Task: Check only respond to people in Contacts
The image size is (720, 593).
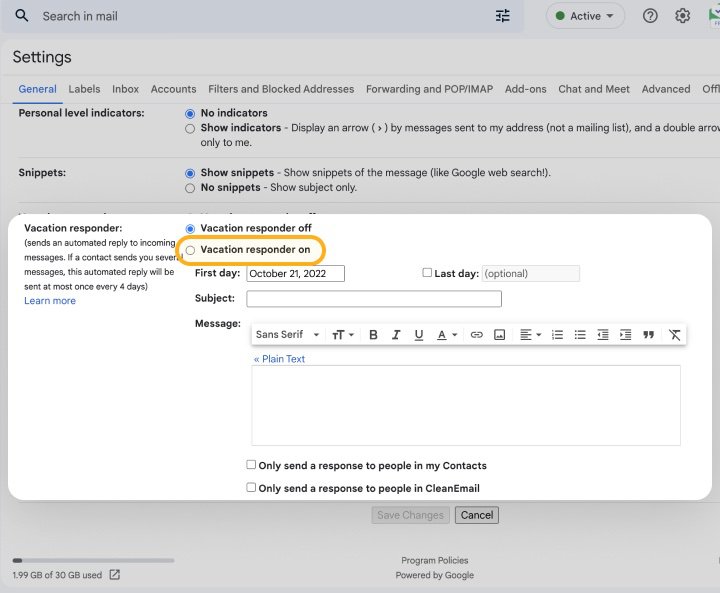Action: [251, 465]
